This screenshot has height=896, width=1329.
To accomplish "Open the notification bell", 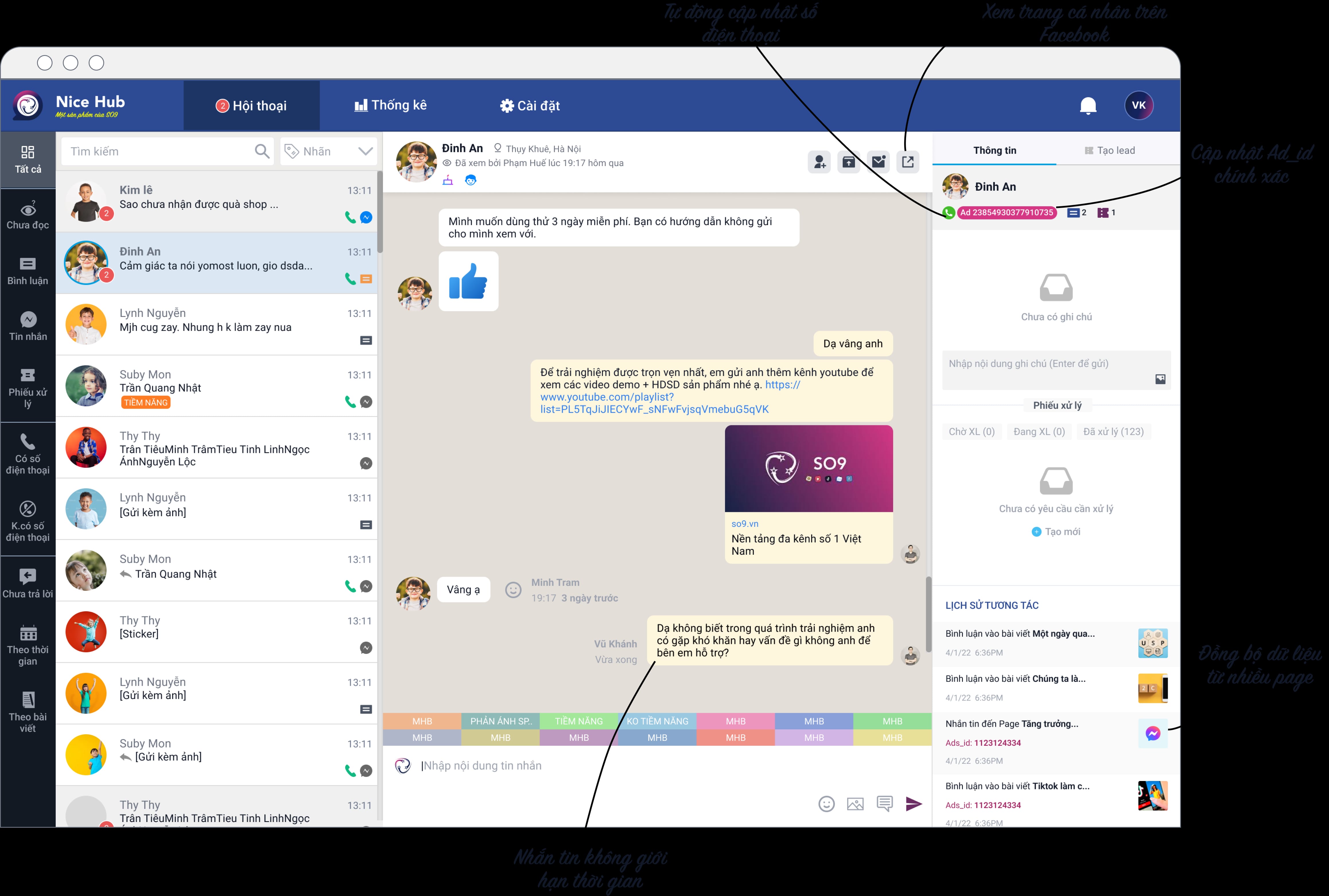I will pos(1088,106).
